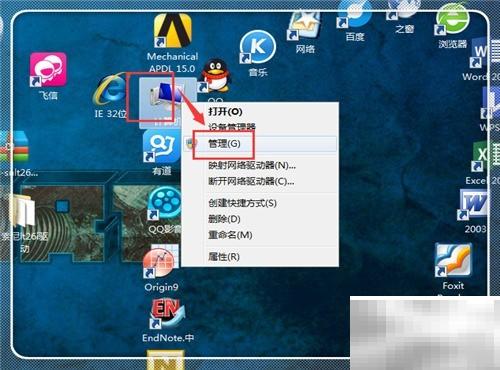Screen dimensions: 500x370
Task: Open the Origin9 desktop shortcut
Action: (x=161, y=262)
